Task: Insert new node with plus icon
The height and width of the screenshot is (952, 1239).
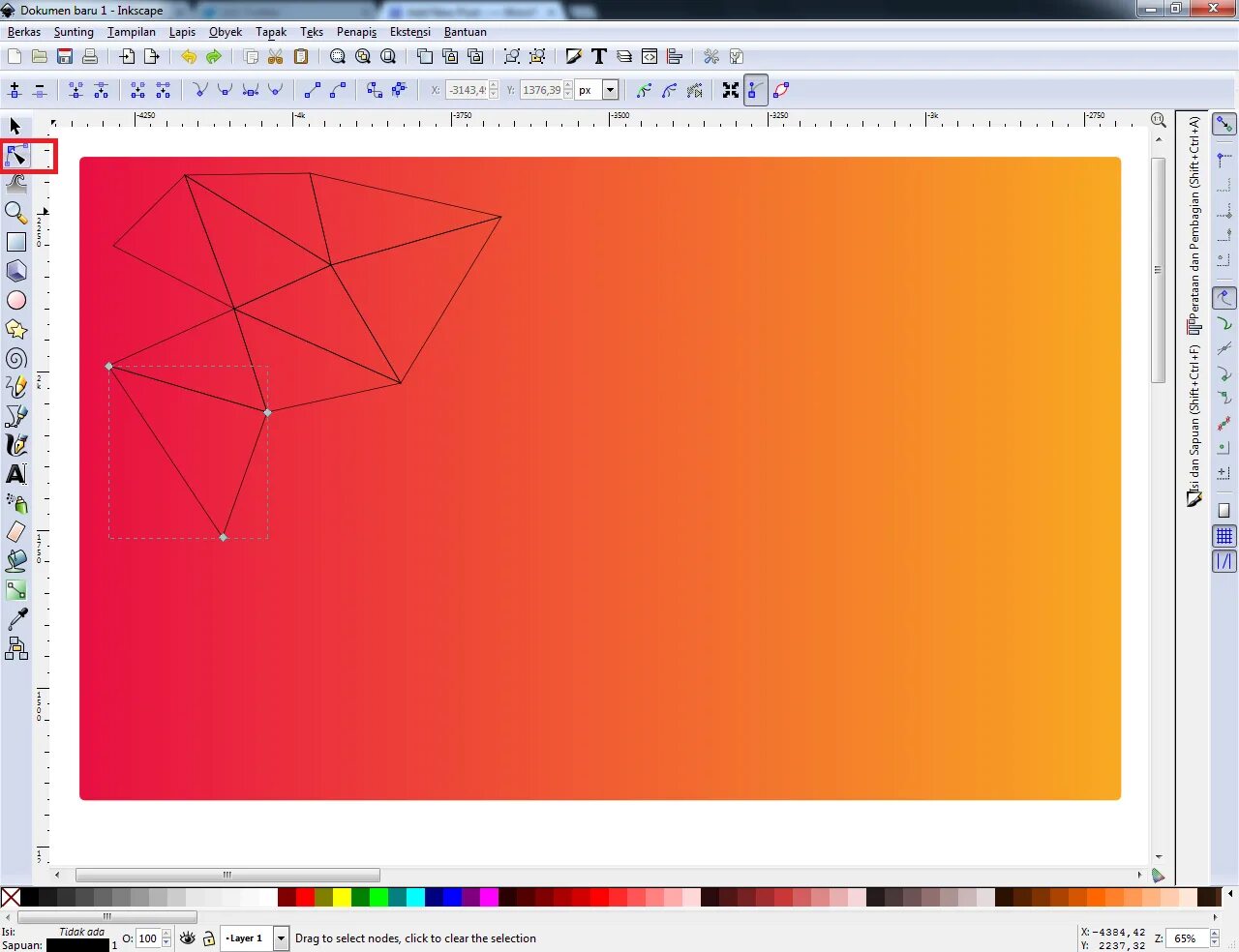Action: click(15, 90)
